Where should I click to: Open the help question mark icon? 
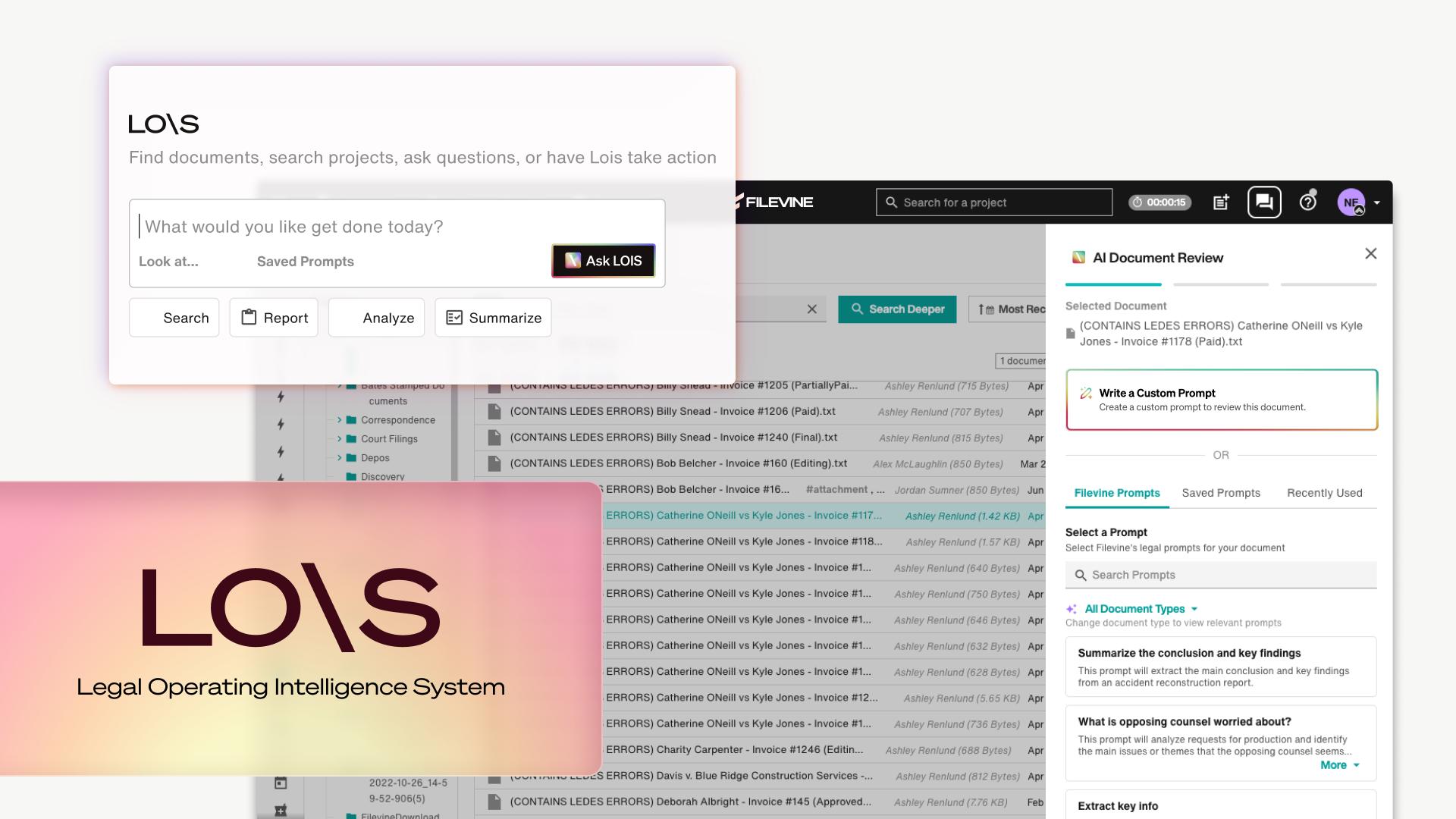tap(1307, 202)
